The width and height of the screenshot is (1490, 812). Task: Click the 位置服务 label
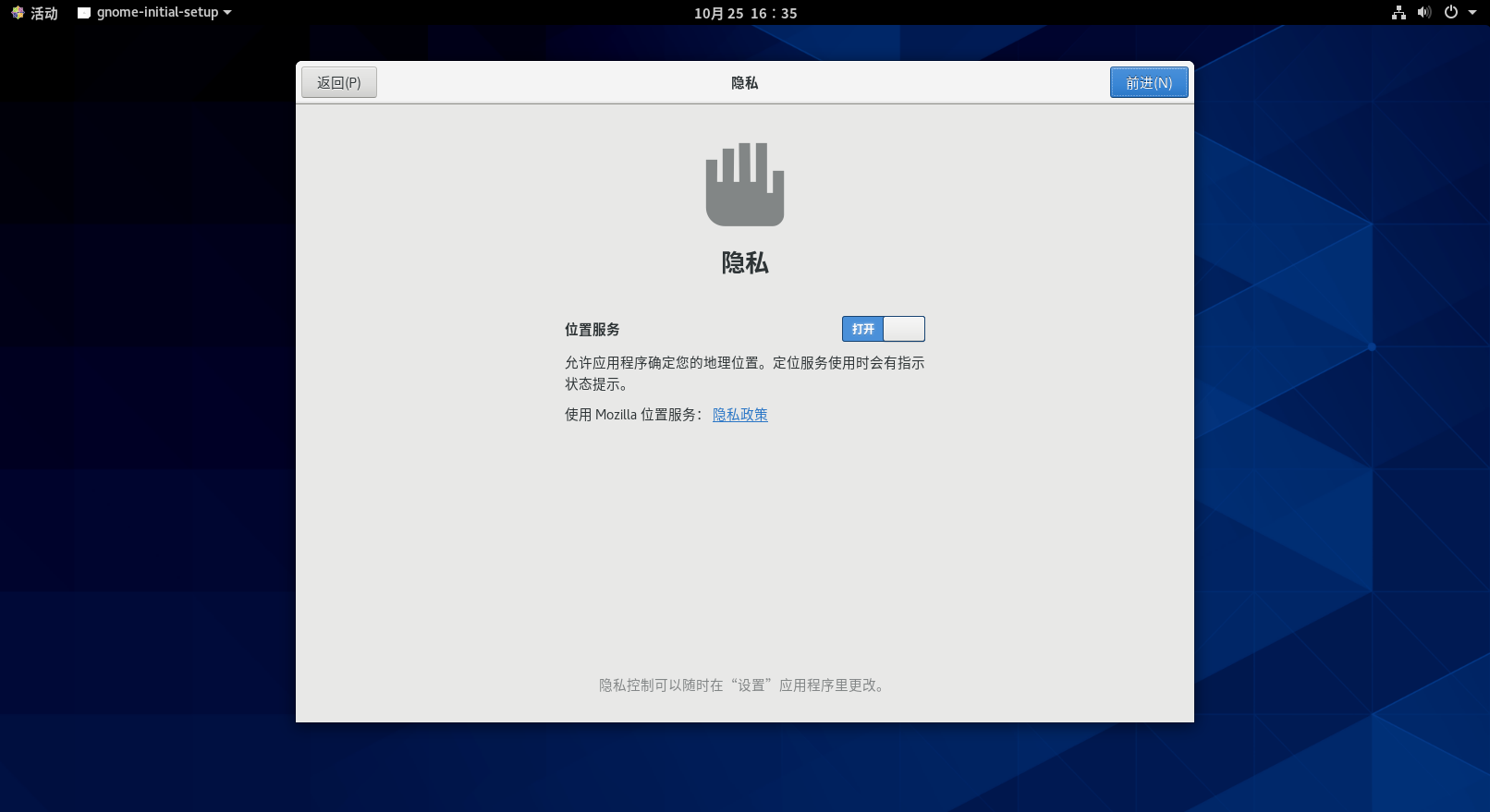pyautogui.click(x=592, y=330)
